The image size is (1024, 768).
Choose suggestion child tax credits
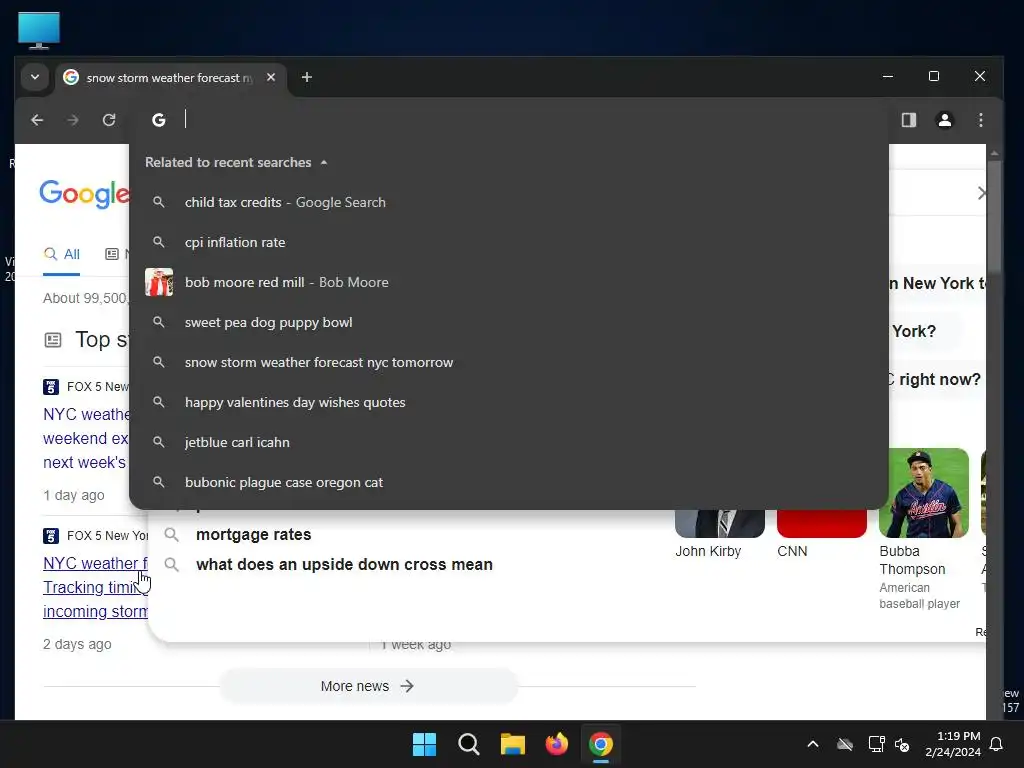(x=509, y=202)
